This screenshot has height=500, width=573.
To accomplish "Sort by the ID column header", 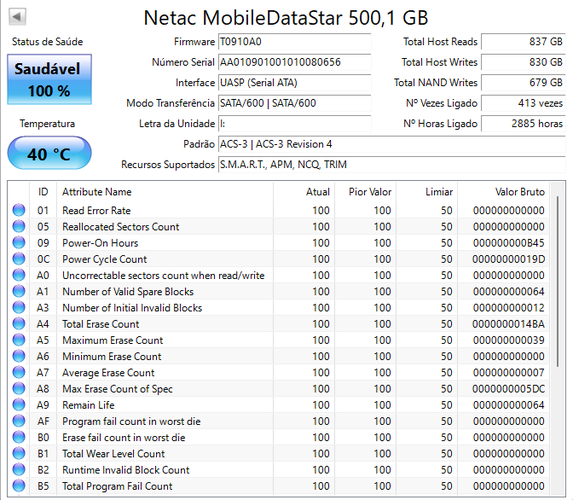I will tap(43, 192).
